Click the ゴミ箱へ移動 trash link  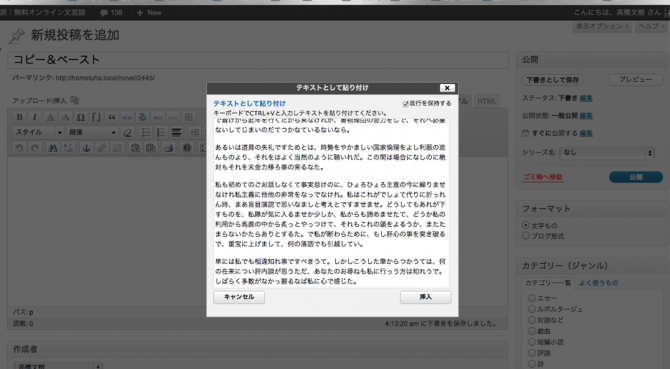pos(542,177)
